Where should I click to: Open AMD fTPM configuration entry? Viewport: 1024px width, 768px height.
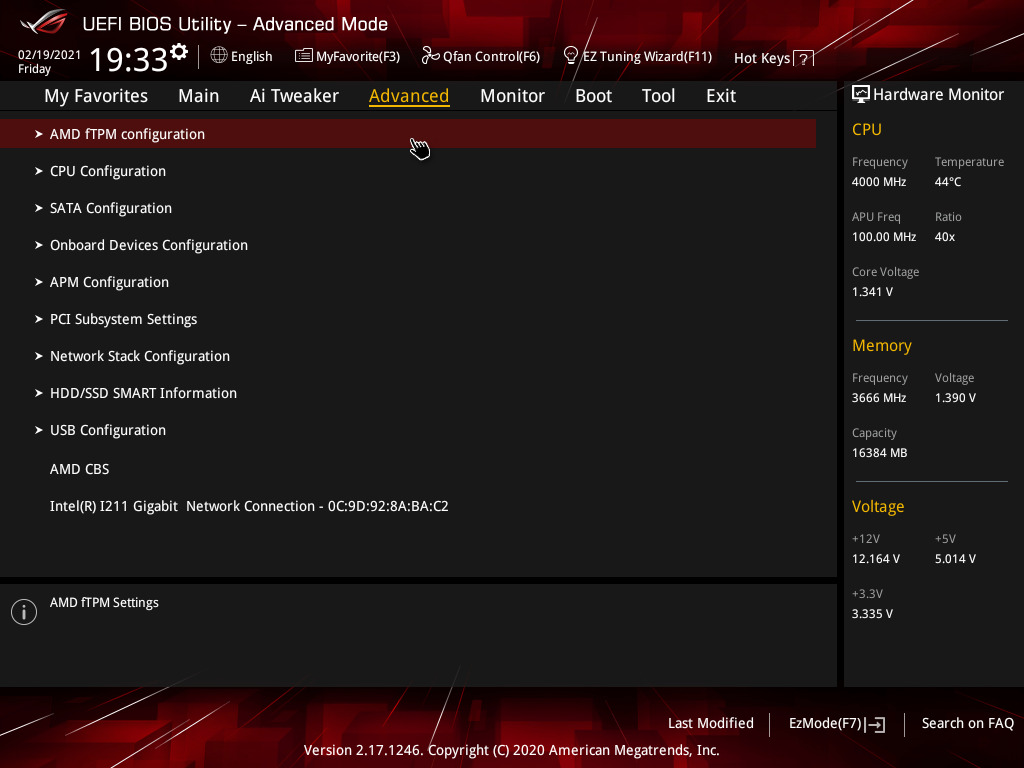(x=408, y=134)
